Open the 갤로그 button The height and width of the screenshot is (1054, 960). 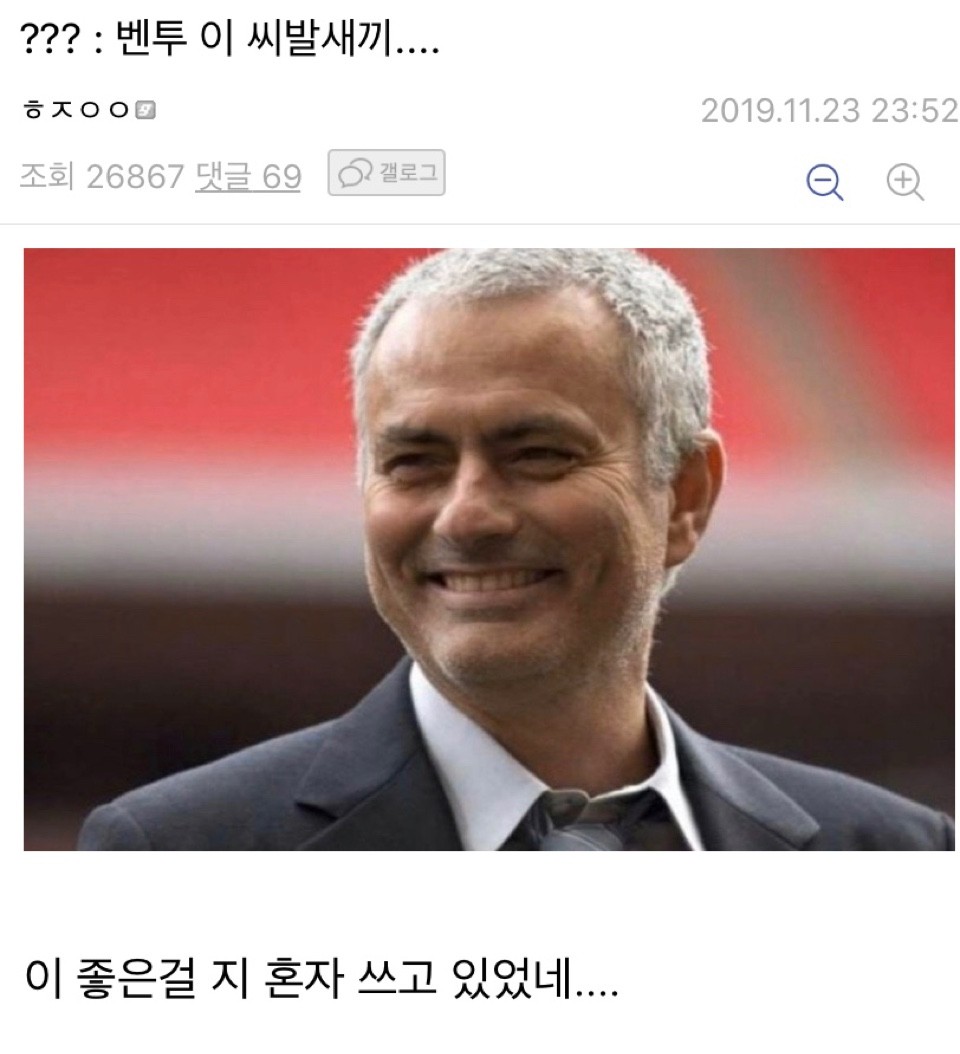click(x=387, y=173)
